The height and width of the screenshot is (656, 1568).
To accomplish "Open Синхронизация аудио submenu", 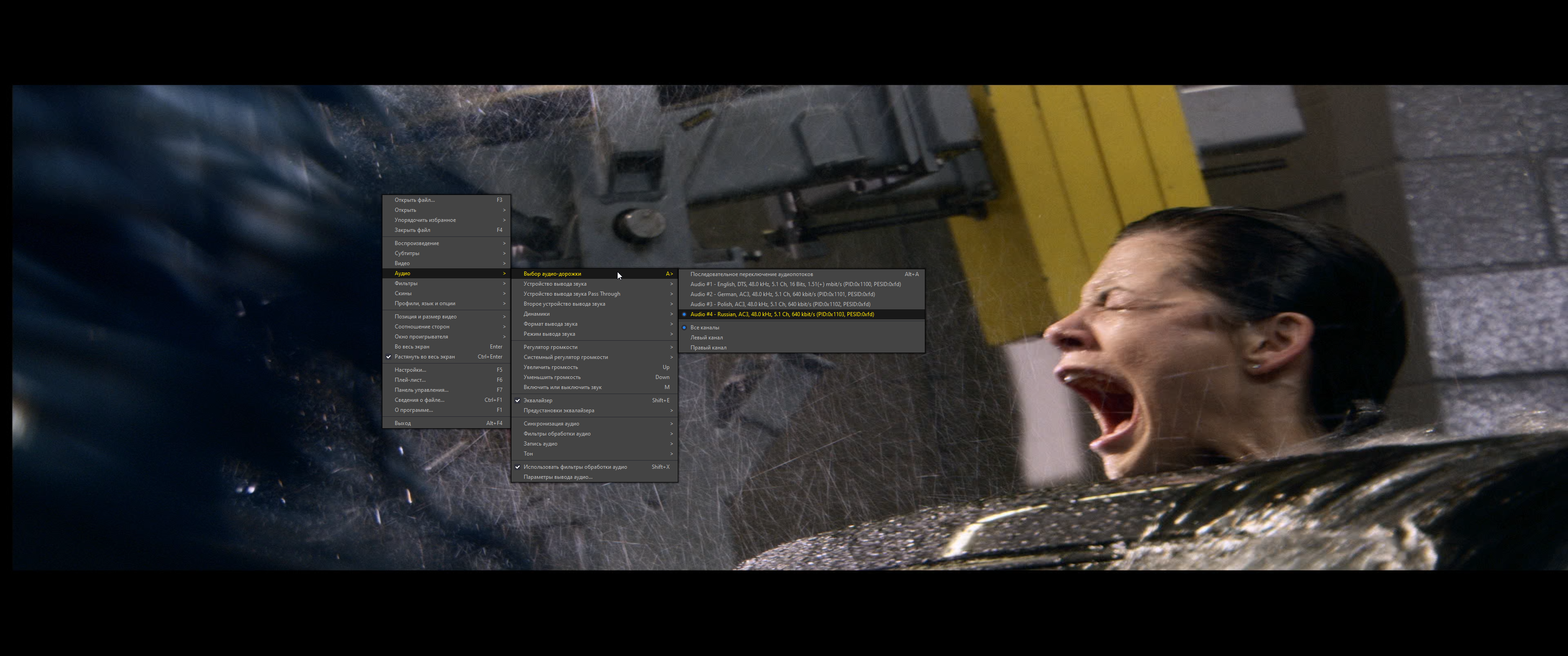I will click(x=551, y=424).
